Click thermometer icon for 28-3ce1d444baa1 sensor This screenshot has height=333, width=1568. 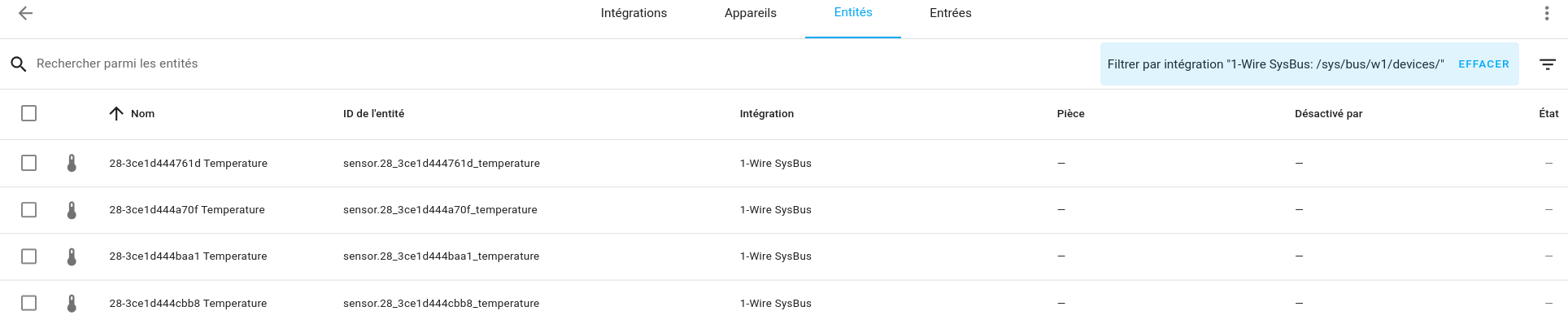[x=72, y=256]
